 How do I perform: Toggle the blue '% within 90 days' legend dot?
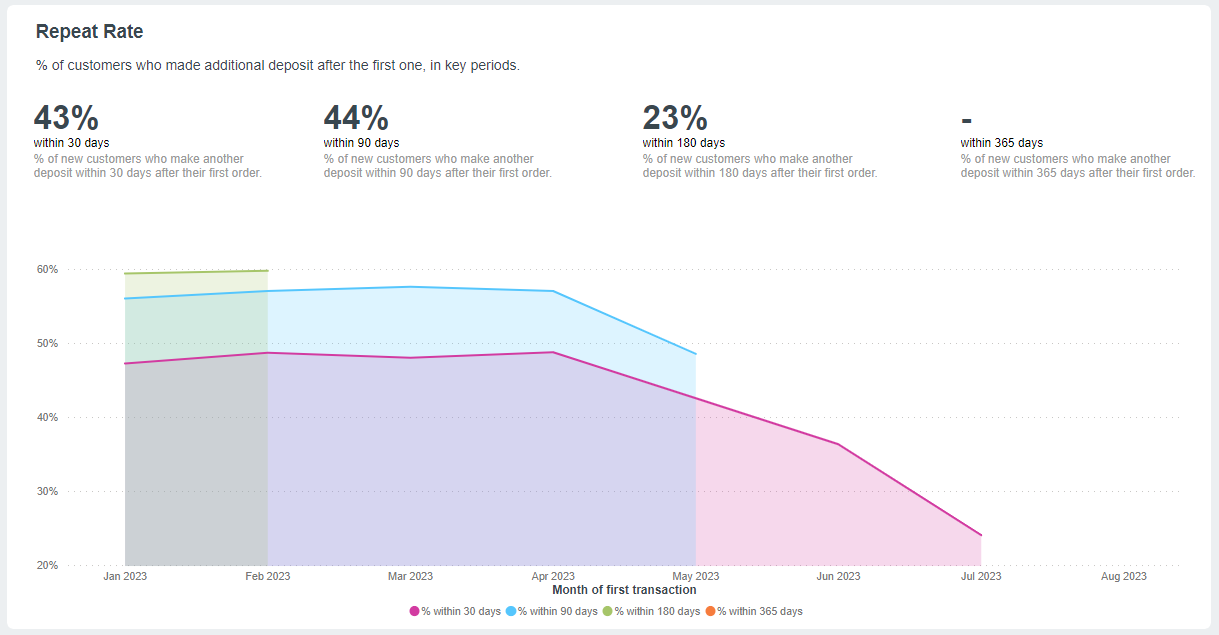coord(511,611)
